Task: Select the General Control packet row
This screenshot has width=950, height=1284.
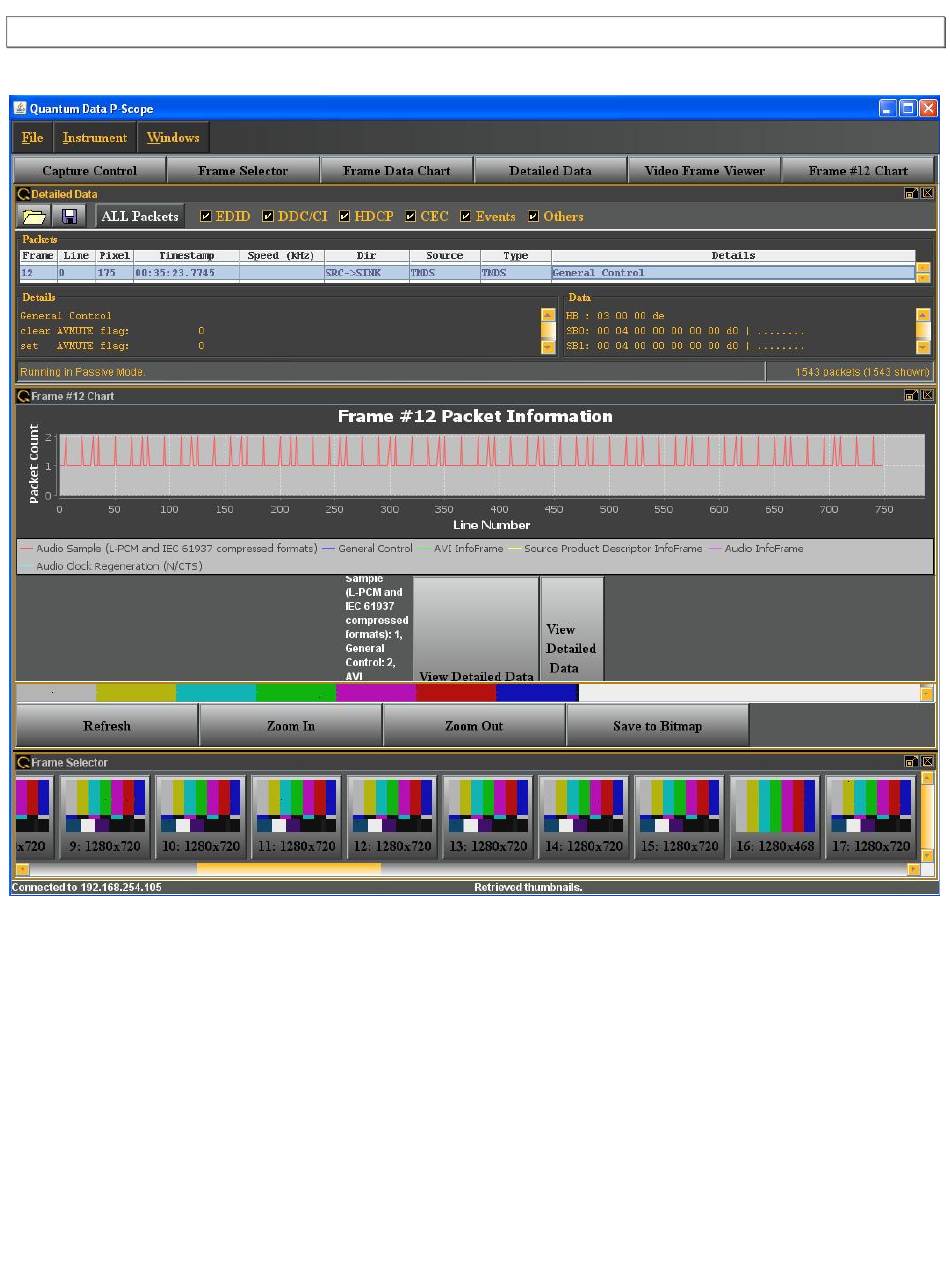Action: pyautogui.click(x=467, y=272)
